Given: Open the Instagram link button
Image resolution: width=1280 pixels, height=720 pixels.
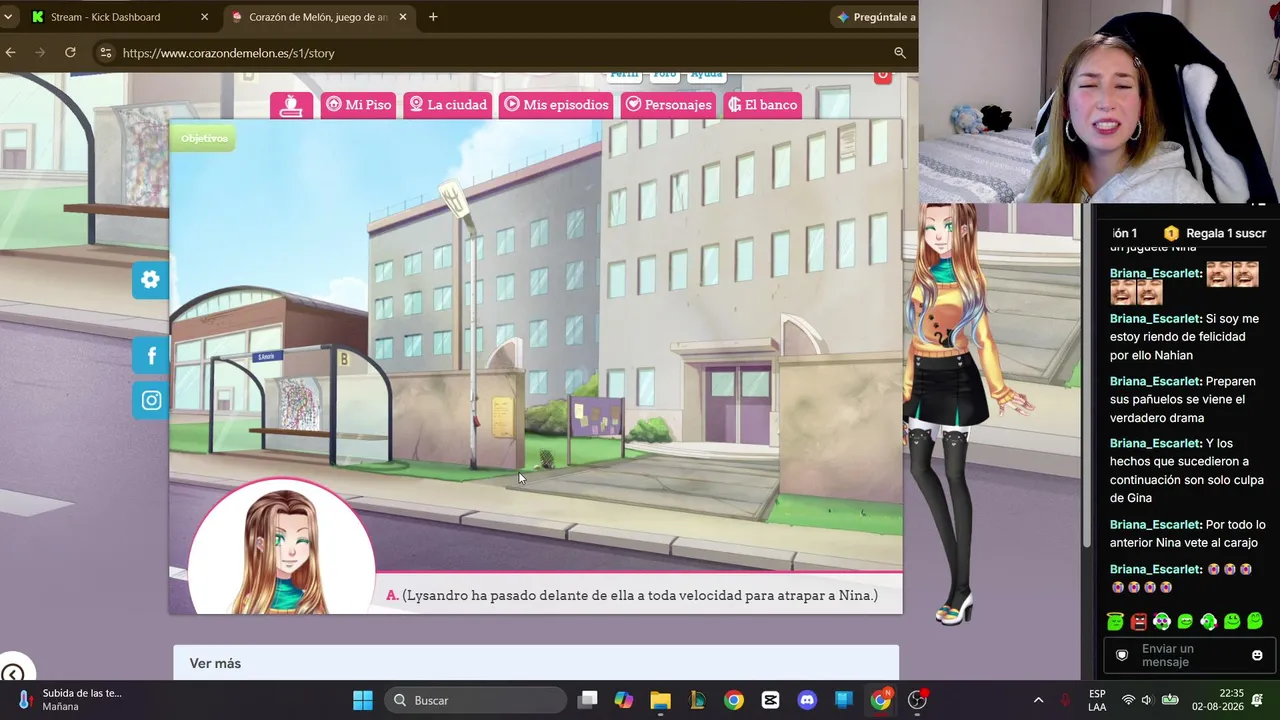Looking at the screenshot, I should tap(150, 400).
